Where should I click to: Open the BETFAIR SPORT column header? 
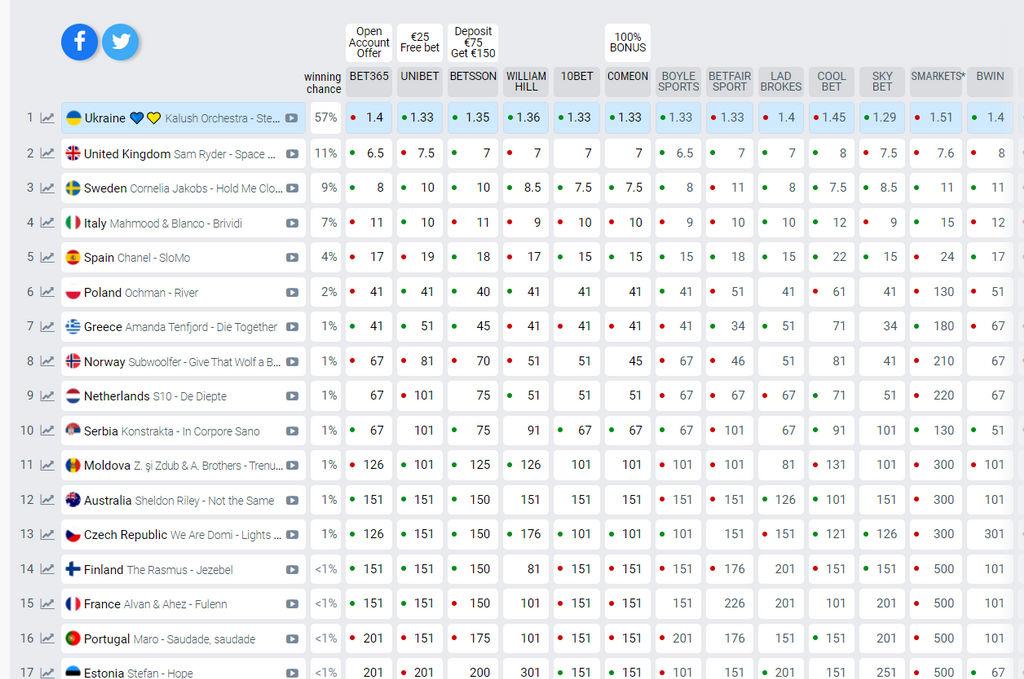[729, 82]
